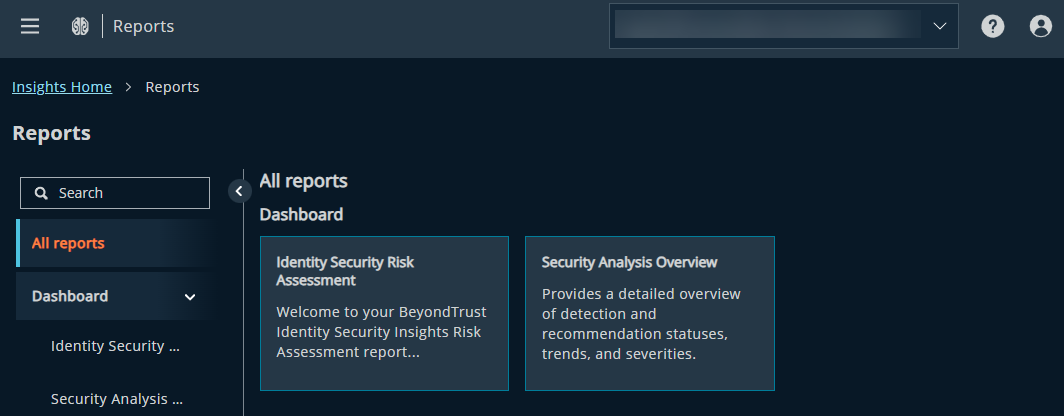Click the Reports breadcrumb text
Viewport: 1064px width, 416px height.
[x=172, y=87]
